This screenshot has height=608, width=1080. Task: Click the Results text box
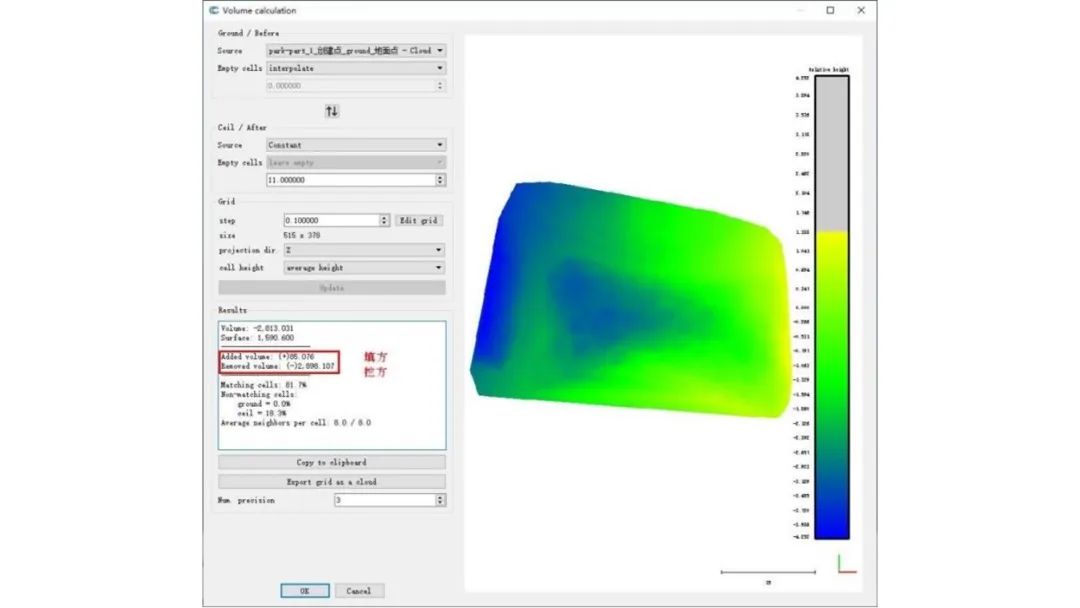click(332, 385)
